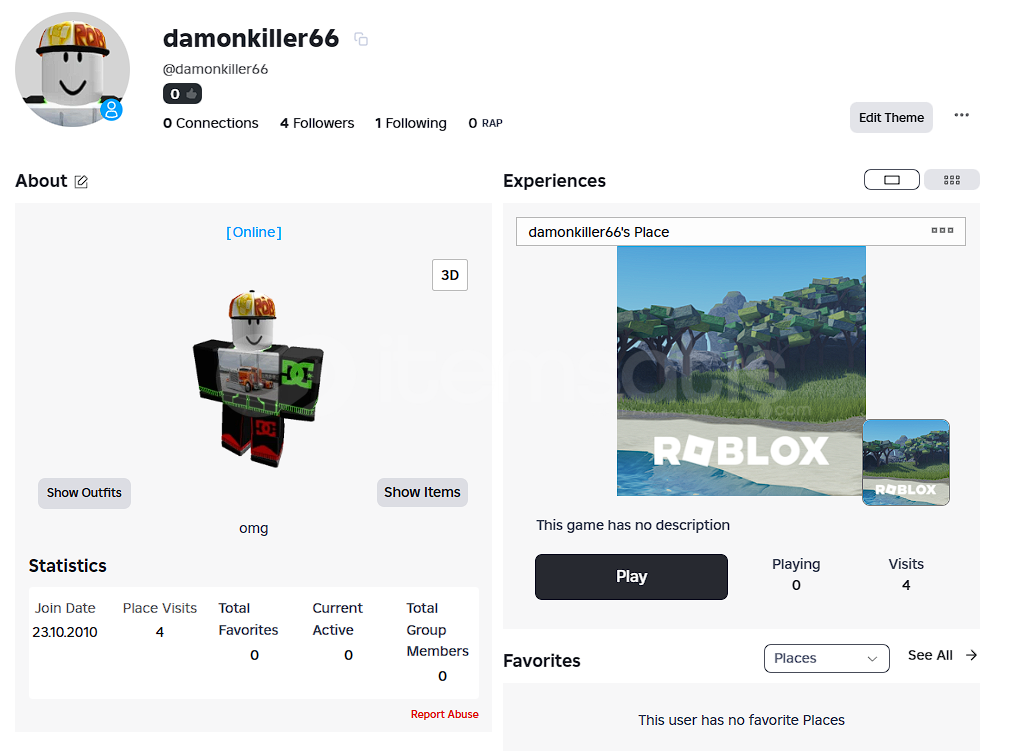Click the blue avatar status badge icon
Viewport: 1026px width, 751px height.
(x=111, y=109)
